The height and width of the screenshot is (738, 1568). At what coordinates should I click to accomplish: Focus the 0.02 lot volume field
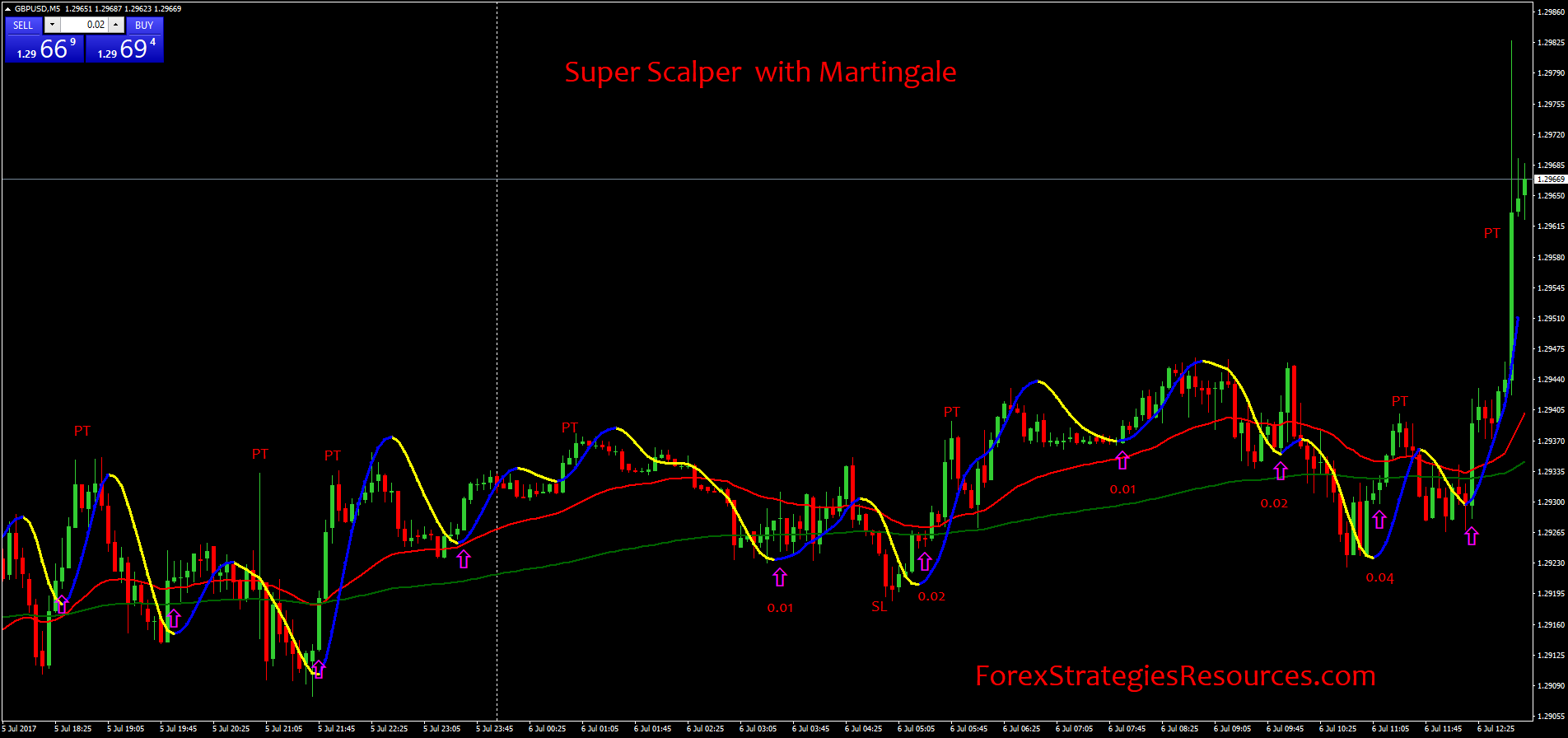pos(84,25)
